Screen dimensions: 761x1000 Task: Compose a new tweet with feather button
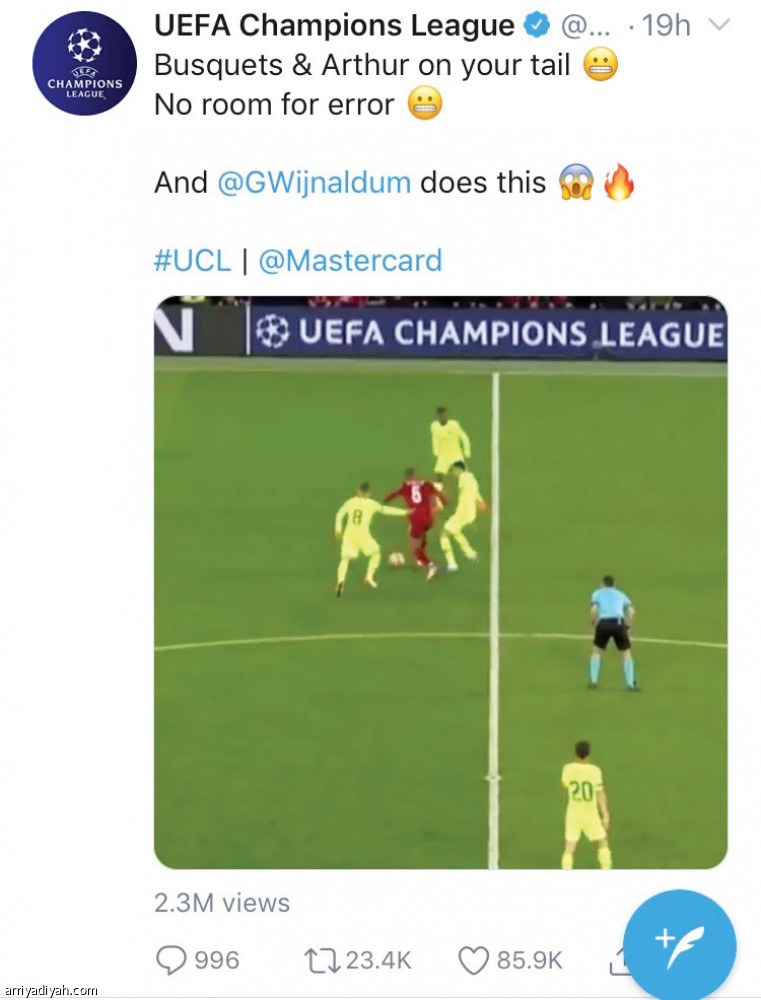click(x=679, y=946)
